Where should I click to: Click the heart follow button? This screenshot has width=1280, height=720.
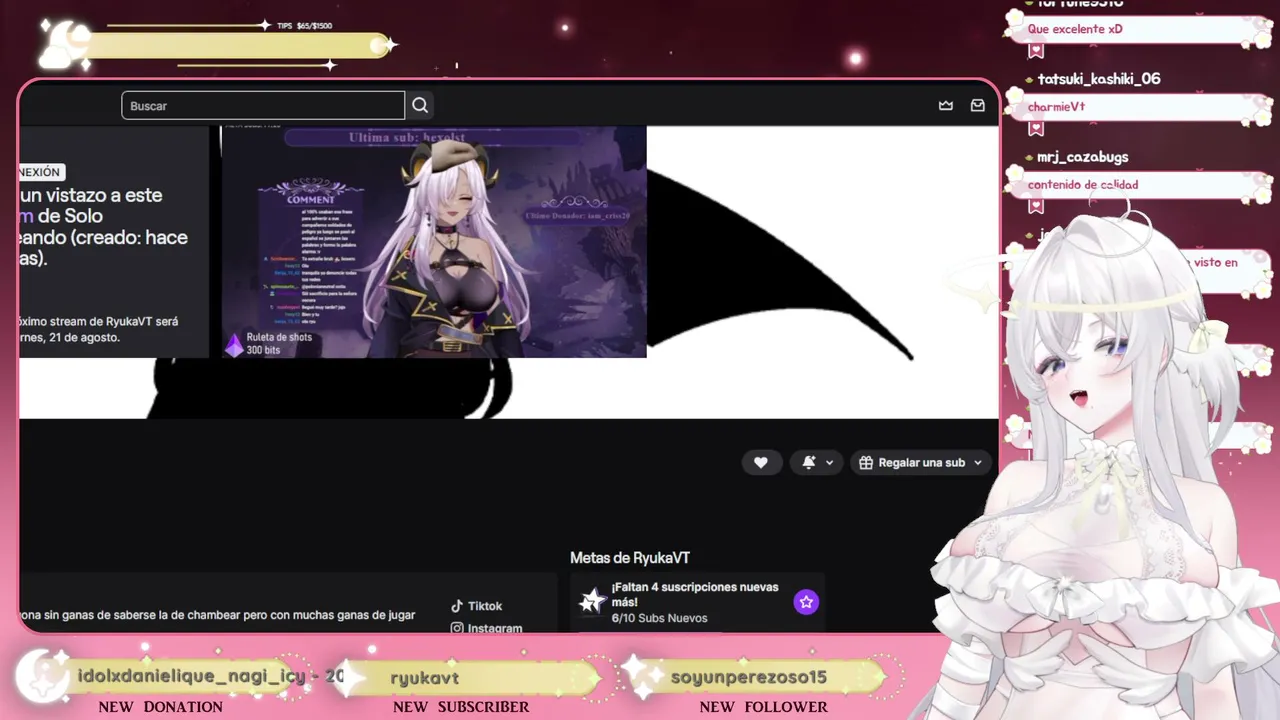tap(761, 462)
